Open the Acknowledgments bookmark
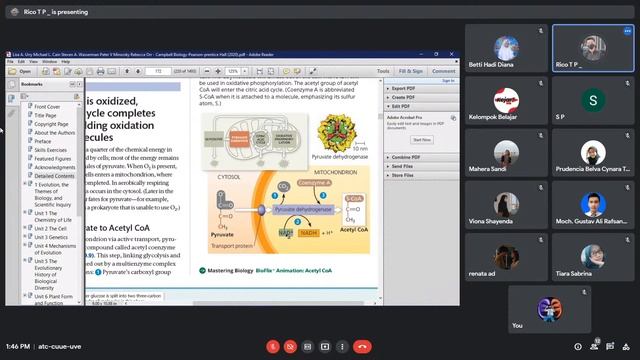The image size is (640, 360). (x=55, y=167)
